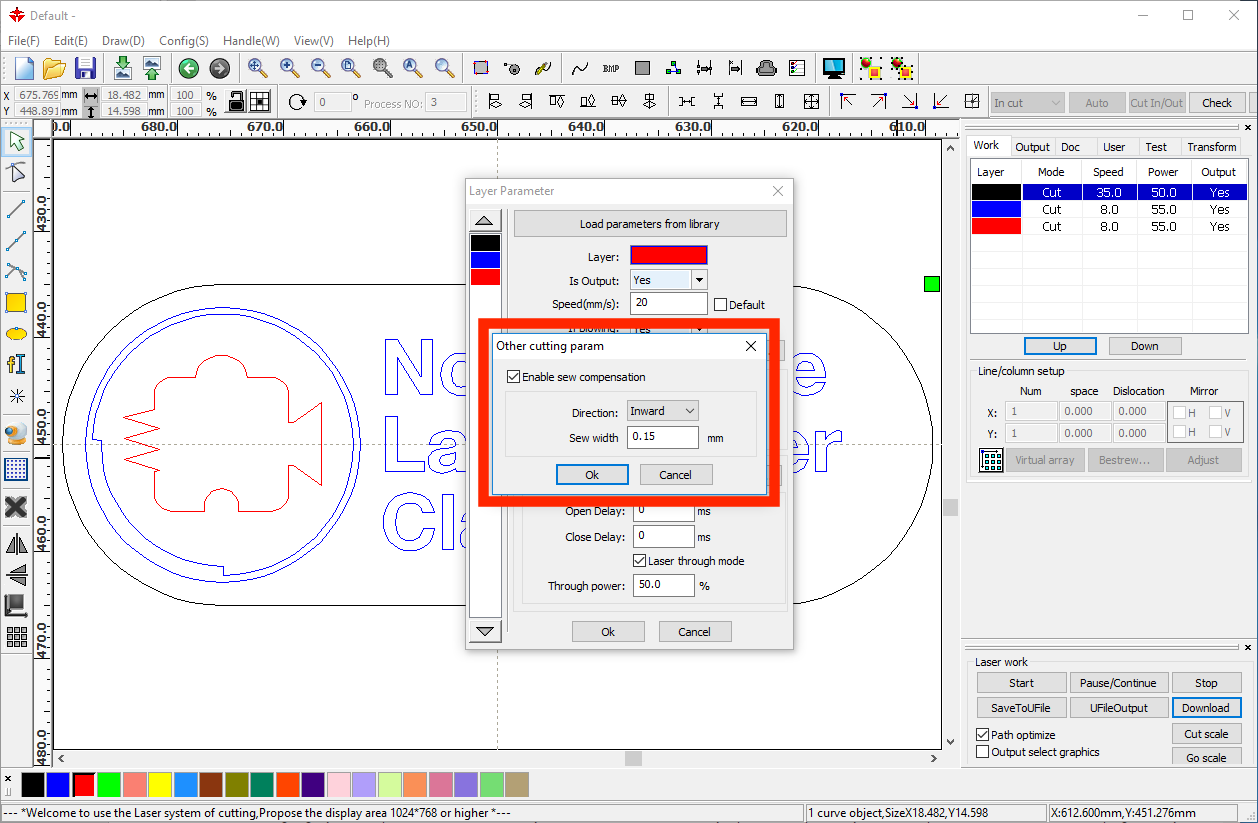Image resolution: width=1258 pixels, height=823 pixels.
Task: Disable the Enable sew compensation checkbox
Action: (x=514, y=377)
